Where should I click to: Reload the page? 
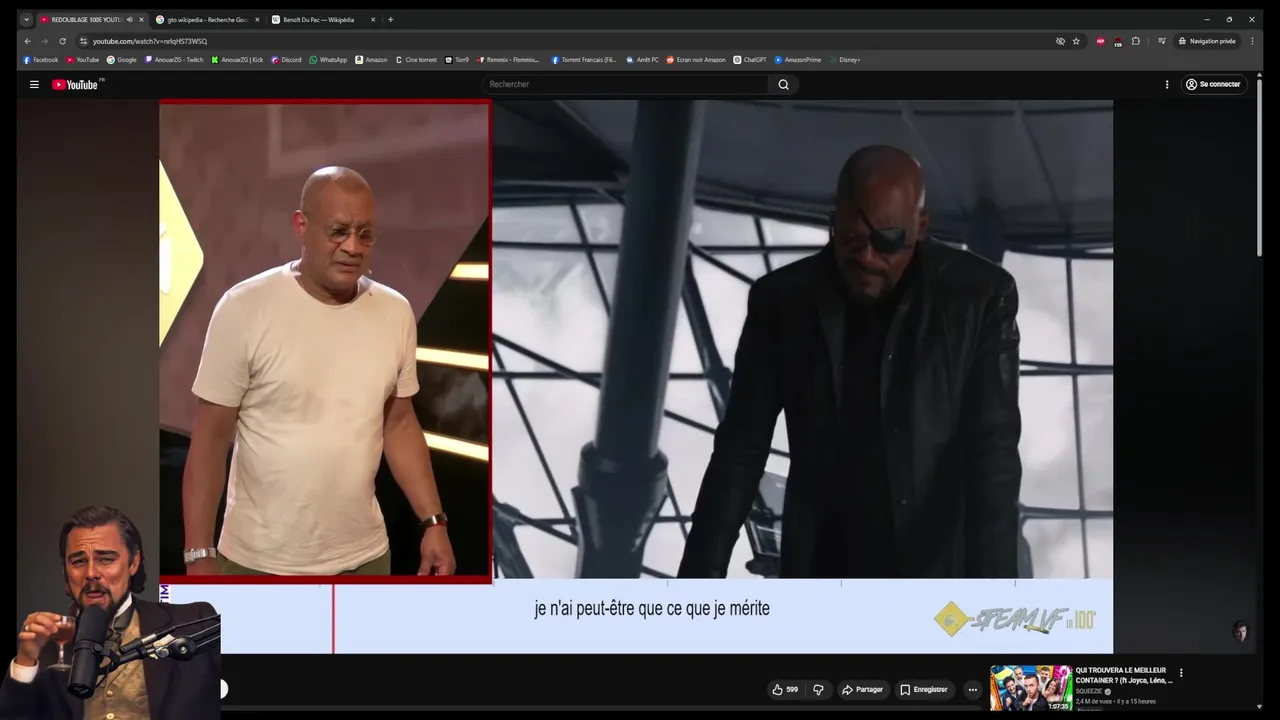62,41
